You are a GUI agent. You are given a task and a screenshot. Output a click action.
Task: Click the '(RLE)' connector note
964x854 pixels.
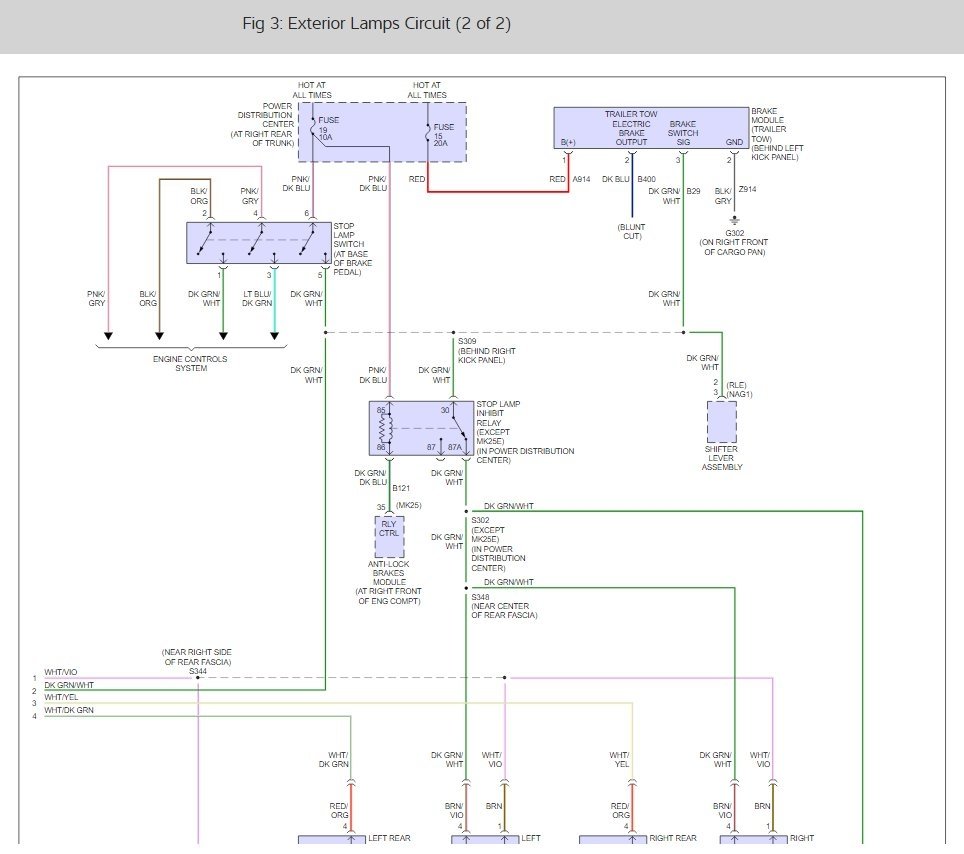736,385
